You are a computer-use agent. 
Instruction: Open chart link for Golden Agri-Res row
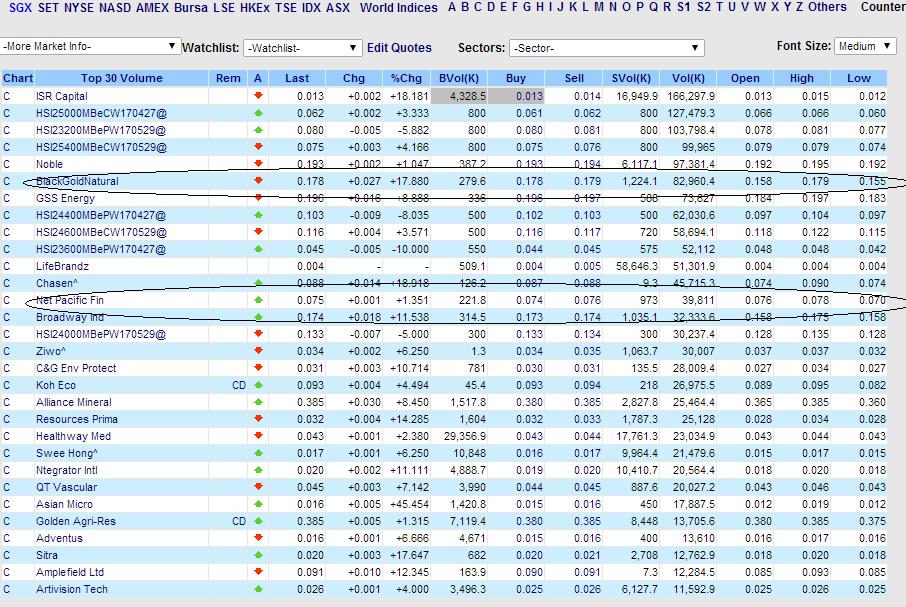pyautogui.click(x=6, y=522)
